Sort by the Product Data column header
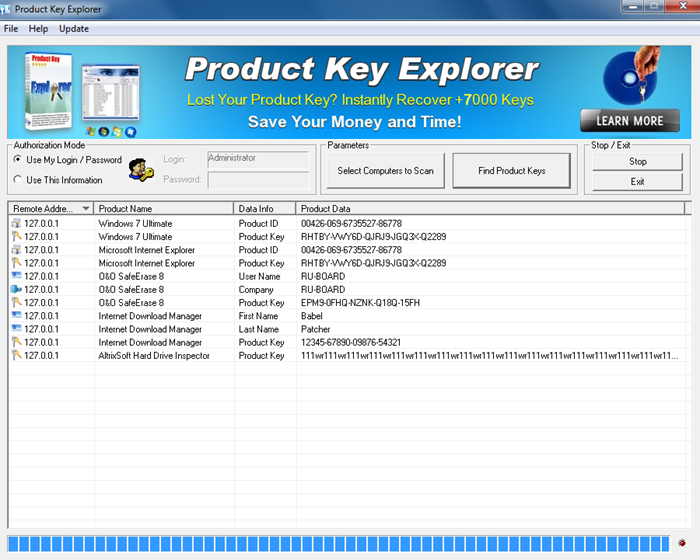Viewport: 700px width, 560px height. 490,209
